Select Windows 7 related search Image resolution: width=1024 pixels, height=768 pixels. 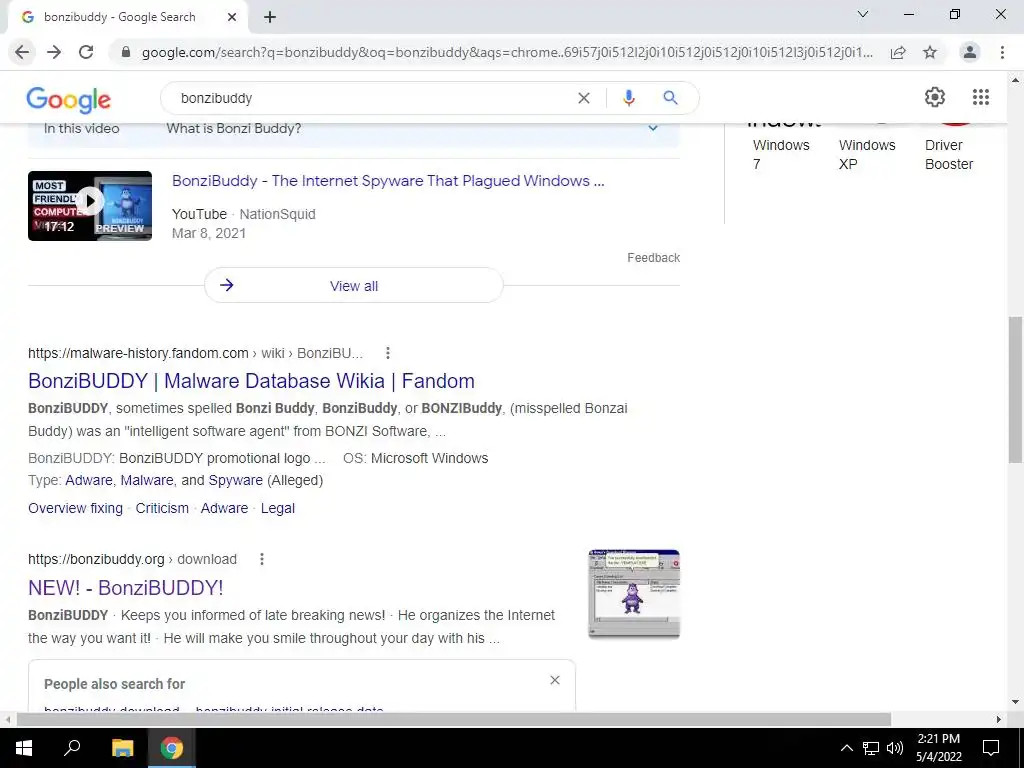(781, 154)
